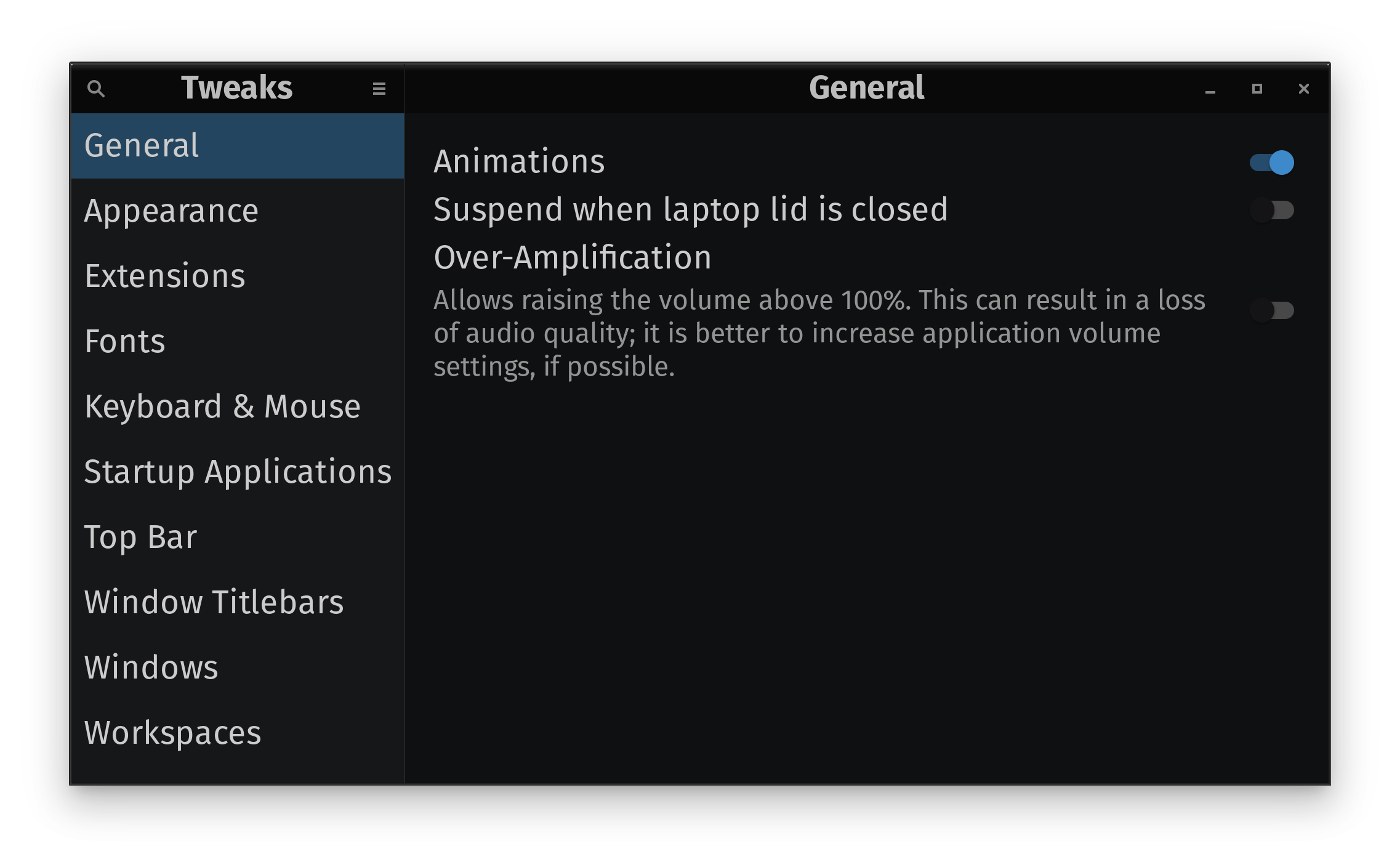1400x862 pixels.
Task: Open the Appearance section
Action: 238,211
